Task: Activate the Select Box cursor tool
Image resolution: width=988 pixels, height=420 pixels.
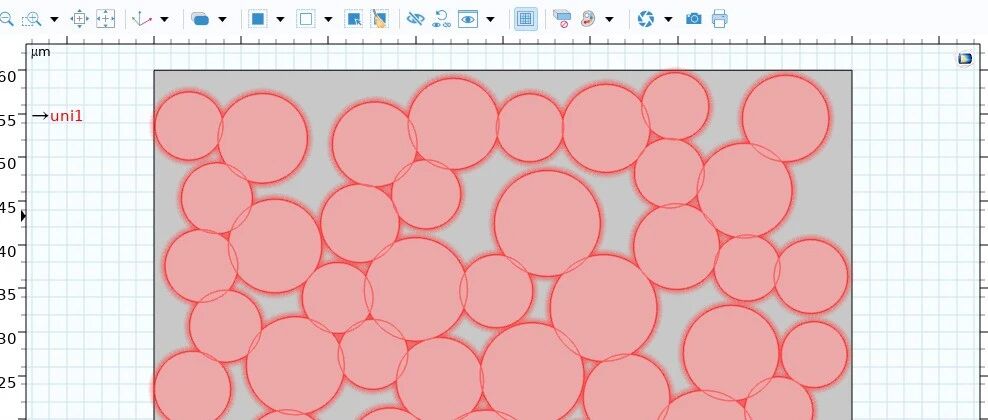Action: tap(354, 19)
